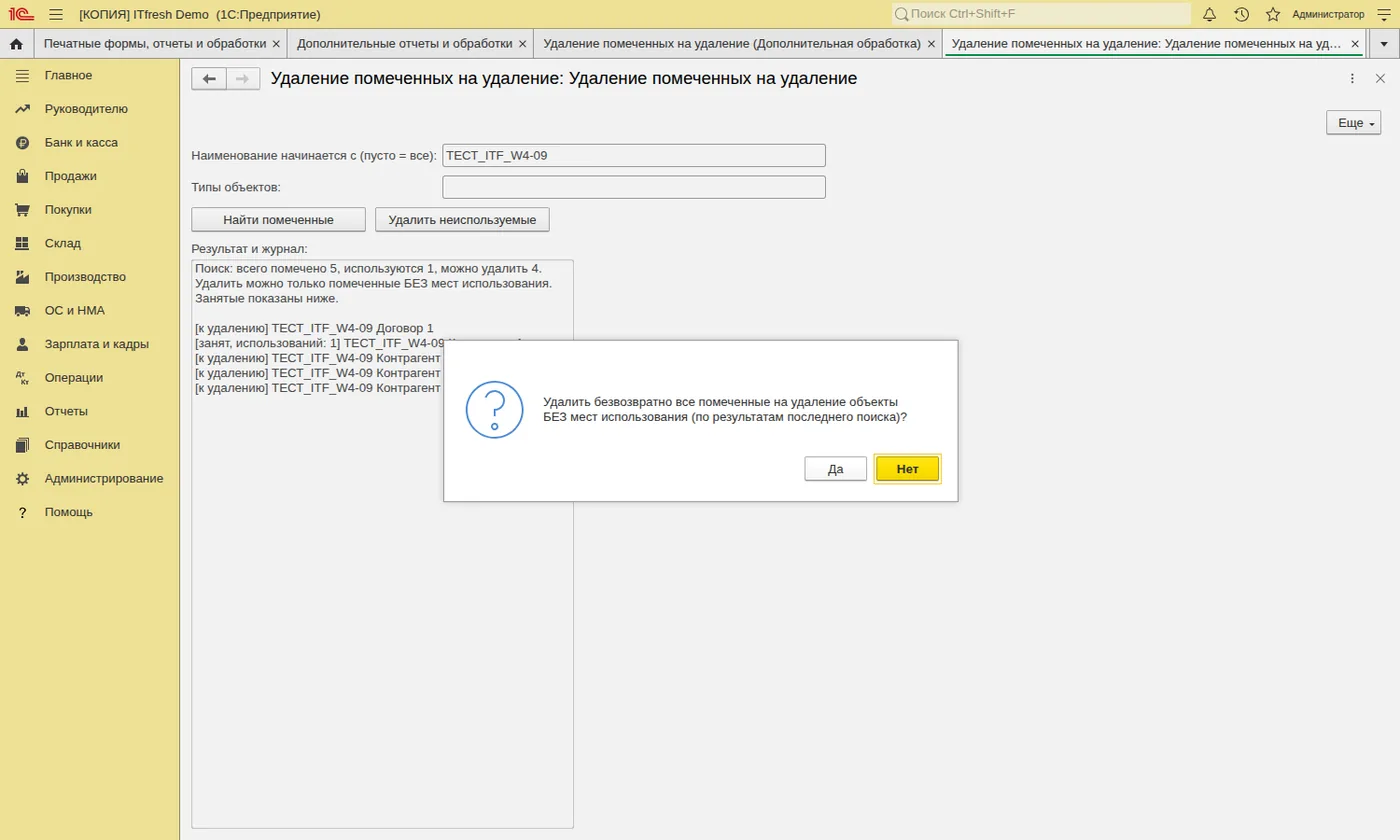Navigate forward with the right arrow button
1400x840 pixels.
(243, 79)
